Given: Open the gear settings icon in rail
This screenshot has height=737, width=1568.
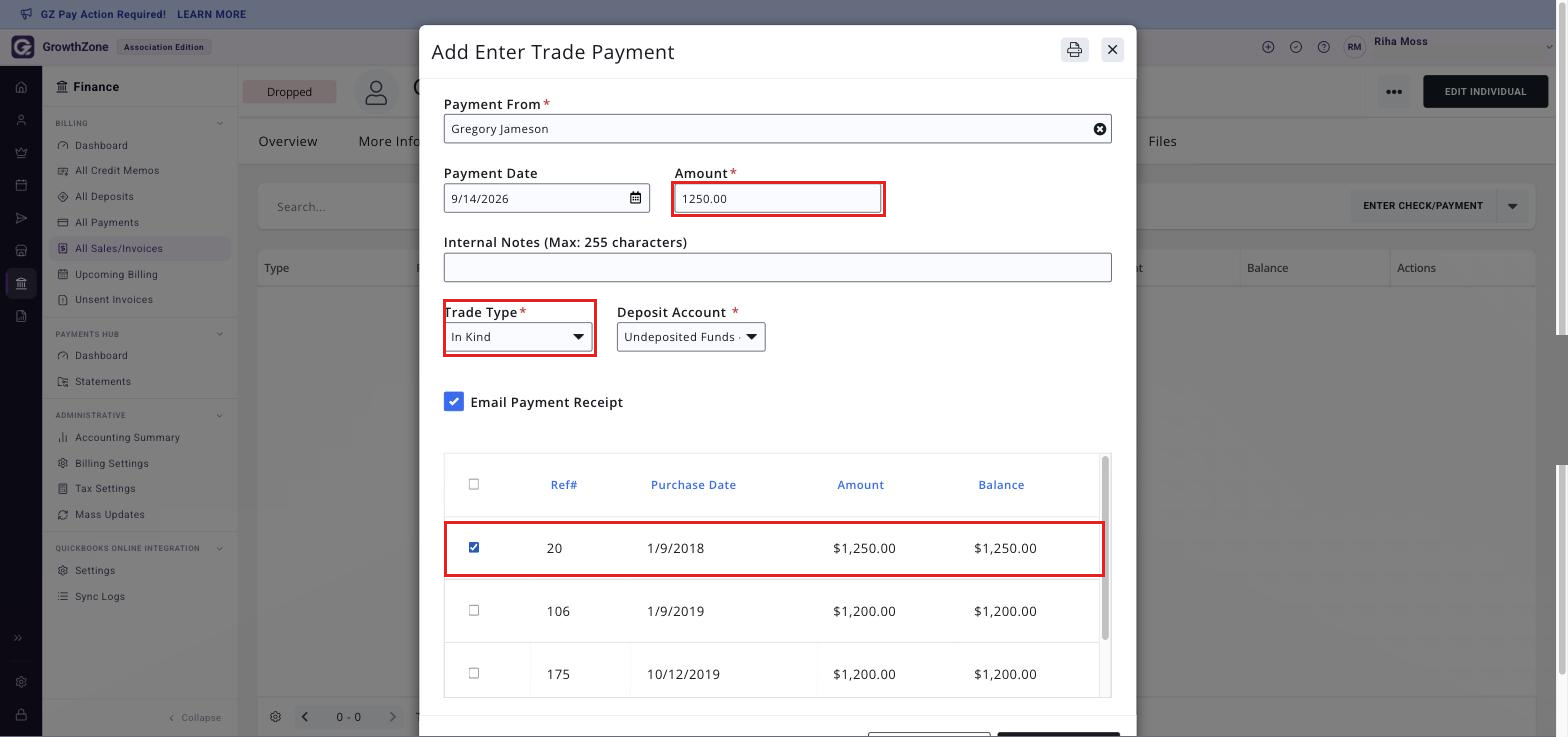Looking at the screenshot, I should click(21, 682).
